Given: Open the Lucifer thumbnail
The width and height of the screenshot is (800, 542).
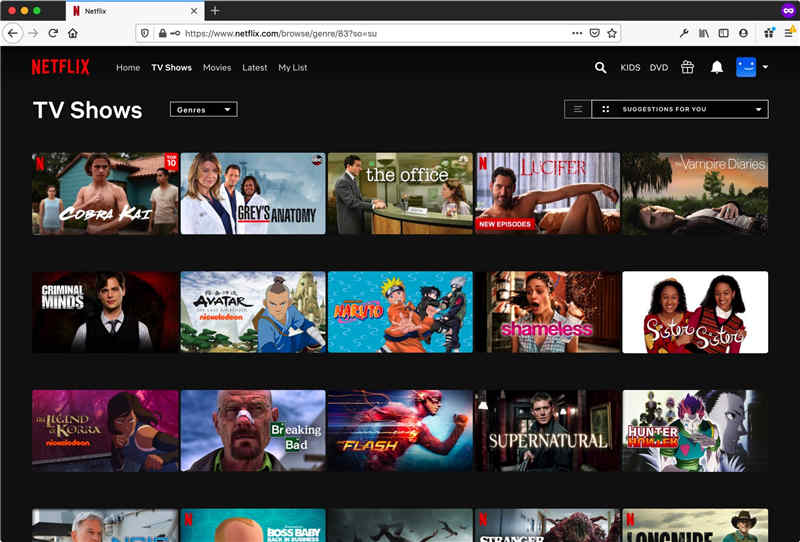Looking at the screenshot, I should click(x=548, y=193).
